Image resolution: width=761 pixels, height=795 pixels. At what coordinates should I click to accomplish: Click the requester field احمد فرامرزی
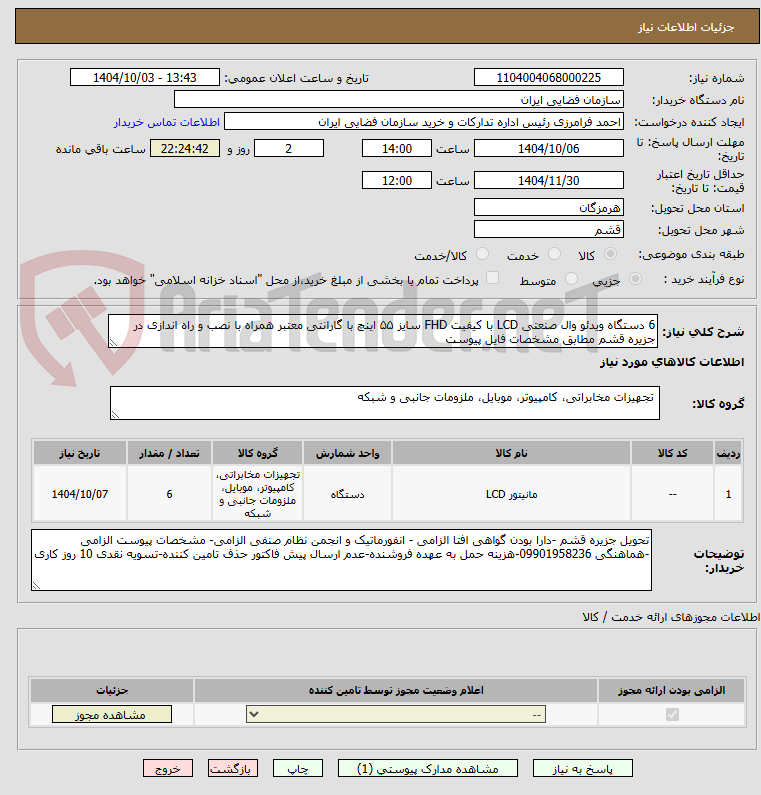pyautogui.click(x=424, y=122)
